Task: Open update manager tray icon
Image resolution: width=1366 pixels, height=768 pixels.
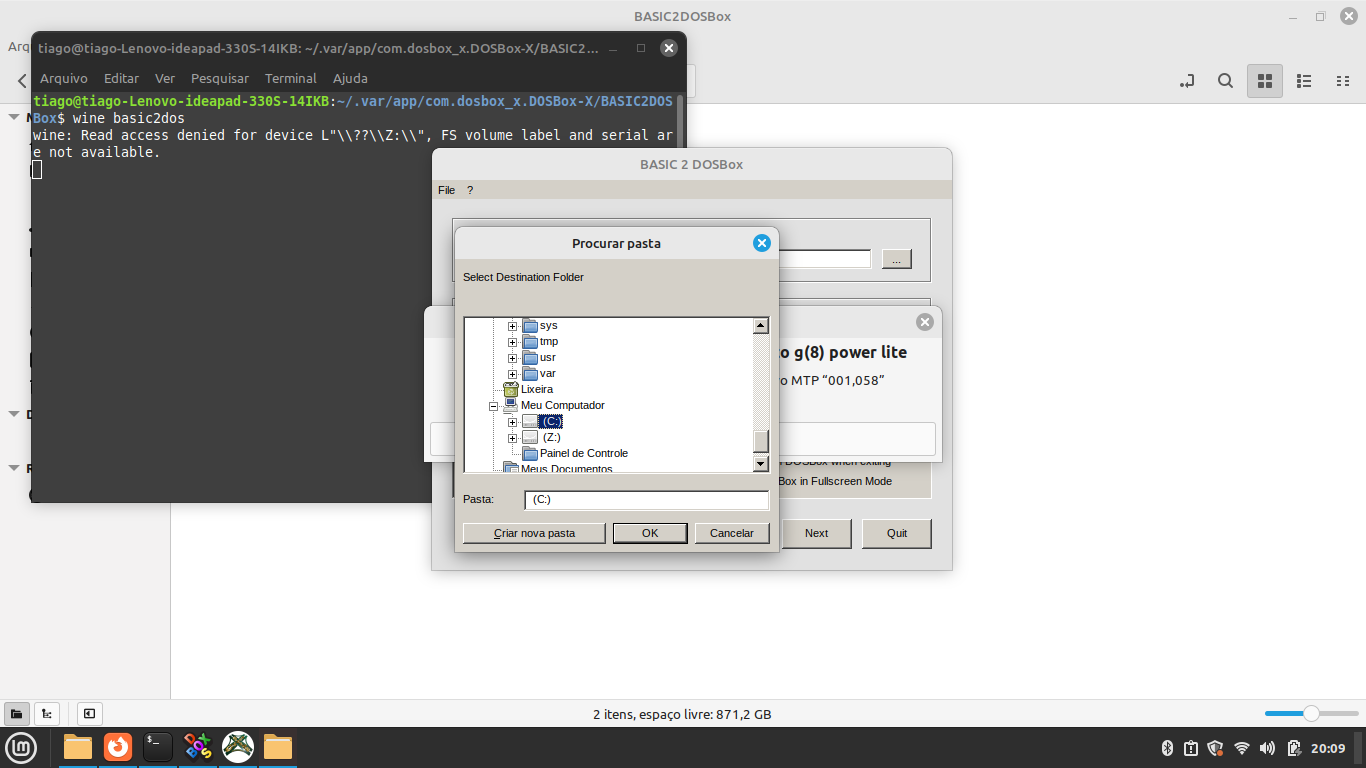Action: click(1191, 748)
